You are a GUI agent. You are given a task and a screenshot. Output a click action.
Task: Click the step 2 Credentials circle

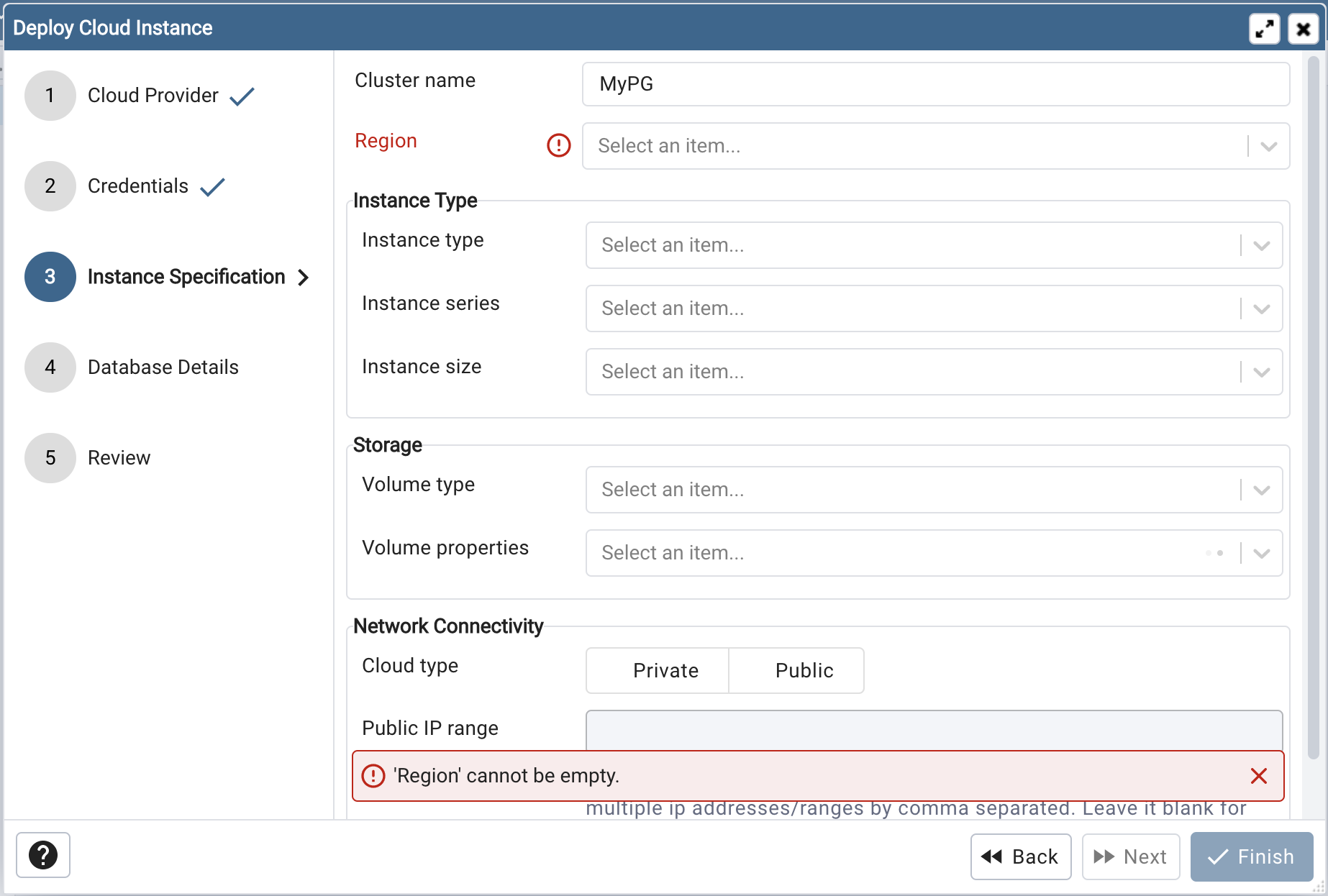pyautogui.click(x=50, y=186)
